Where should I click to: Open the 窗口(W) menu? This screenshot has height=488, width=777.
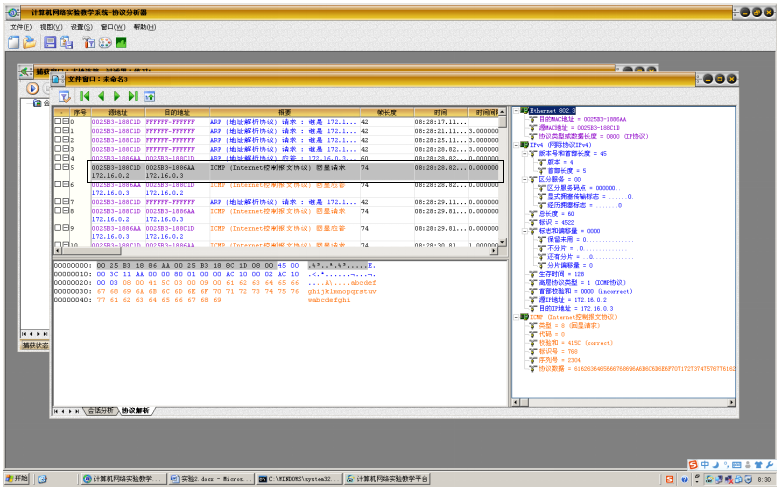(x=113, y=27)
